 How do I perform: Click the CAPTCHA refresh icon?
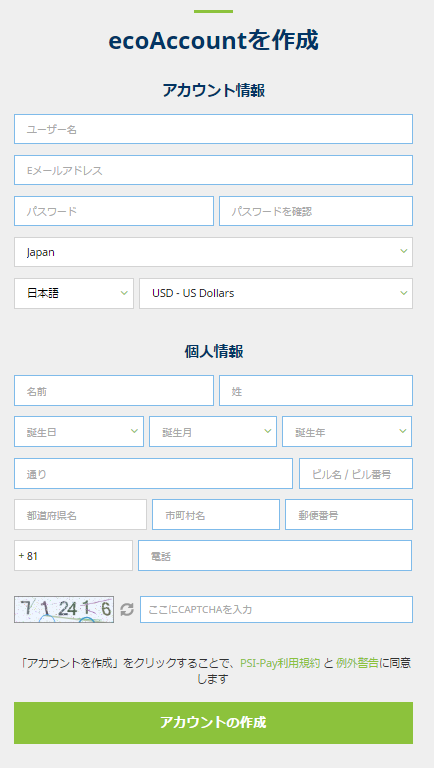tap(127, 610)
